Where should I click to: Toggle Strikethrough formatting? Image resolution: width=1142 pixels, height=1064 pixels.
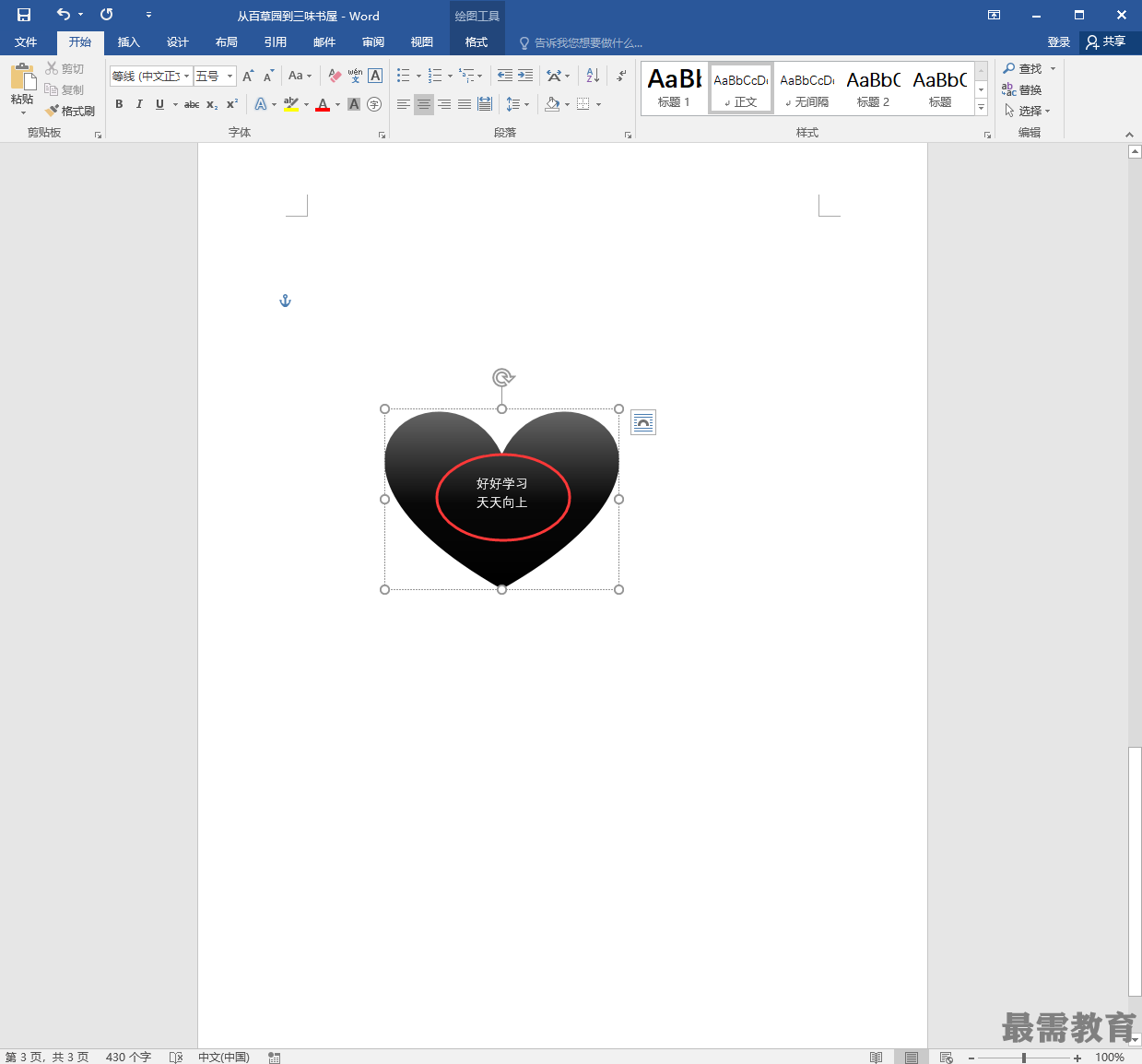pyautogui.click(x=191, y=104)
